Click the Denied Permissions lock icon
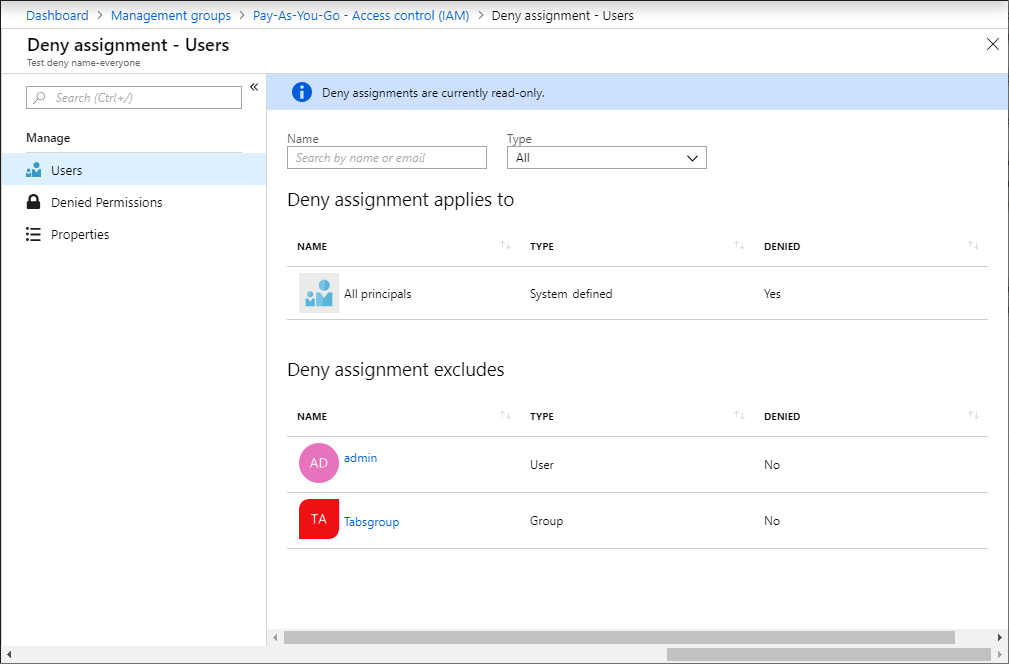This screenshot has height=664, width=1009. point(34,202)
